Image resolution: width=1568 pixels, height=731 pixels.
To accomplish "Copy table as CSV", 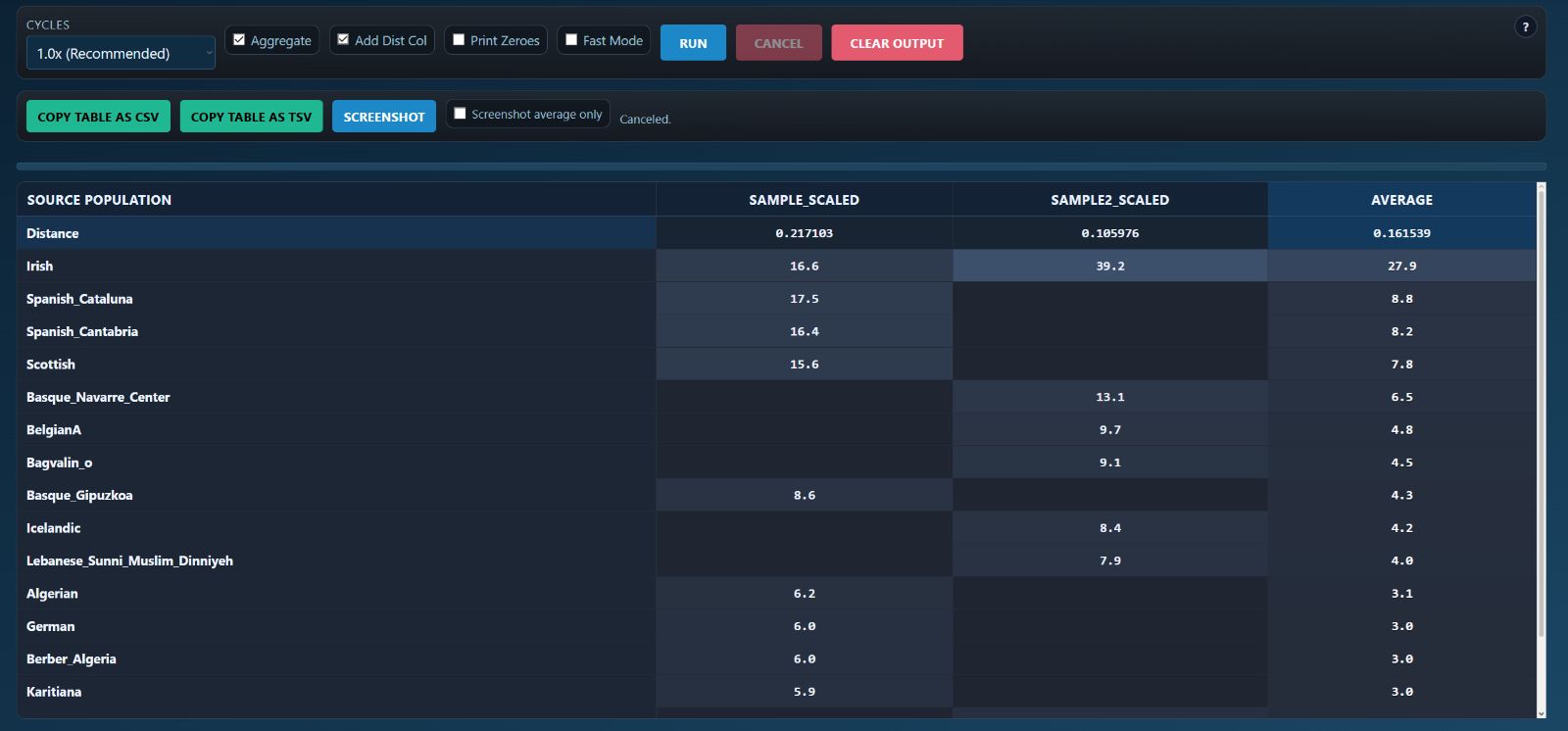I will (x=98, y=117).
